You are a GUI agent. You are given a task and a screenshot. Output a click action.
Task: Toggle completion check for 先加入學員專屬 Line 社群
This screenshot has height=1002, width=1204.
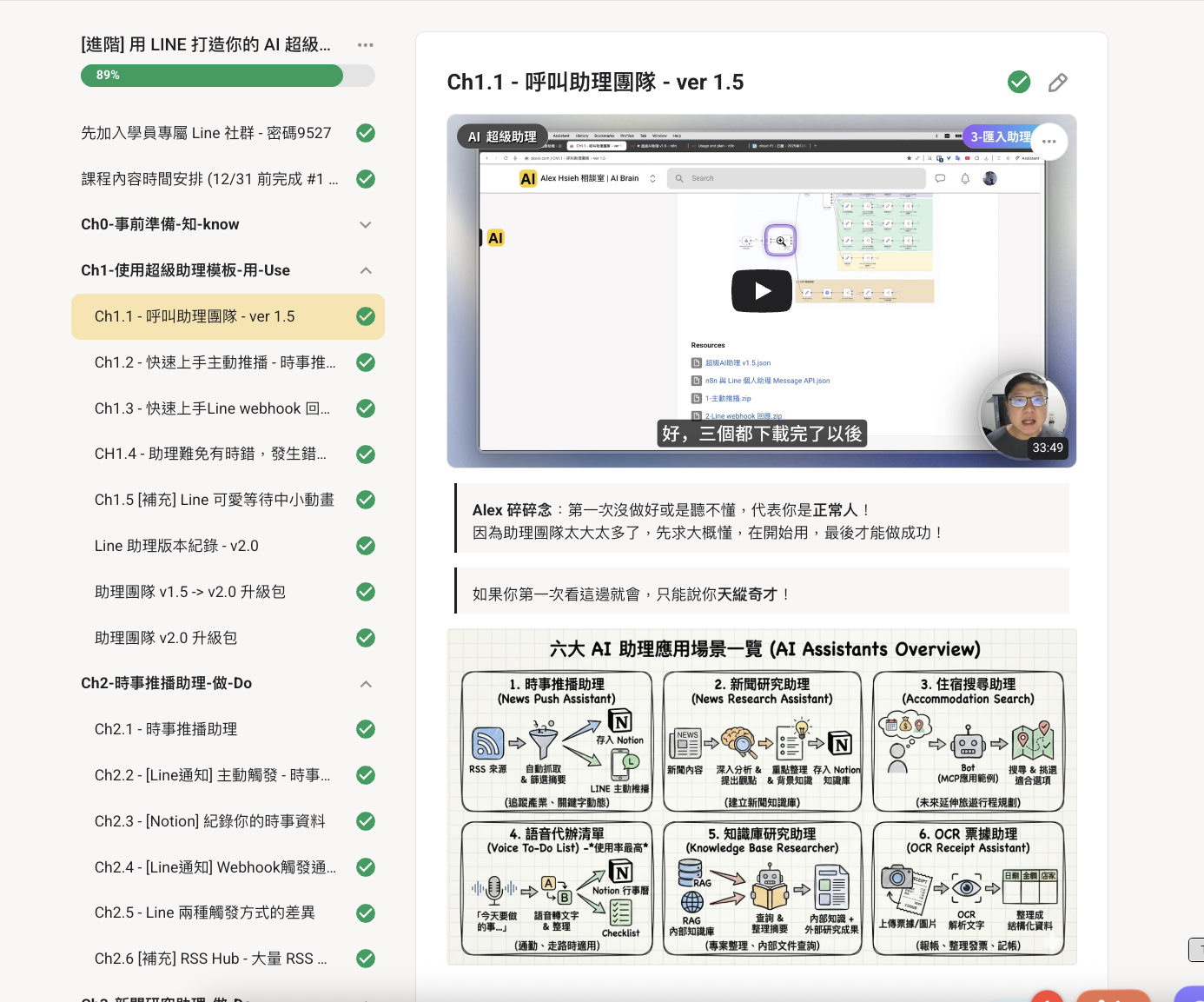tap(366, 133)
